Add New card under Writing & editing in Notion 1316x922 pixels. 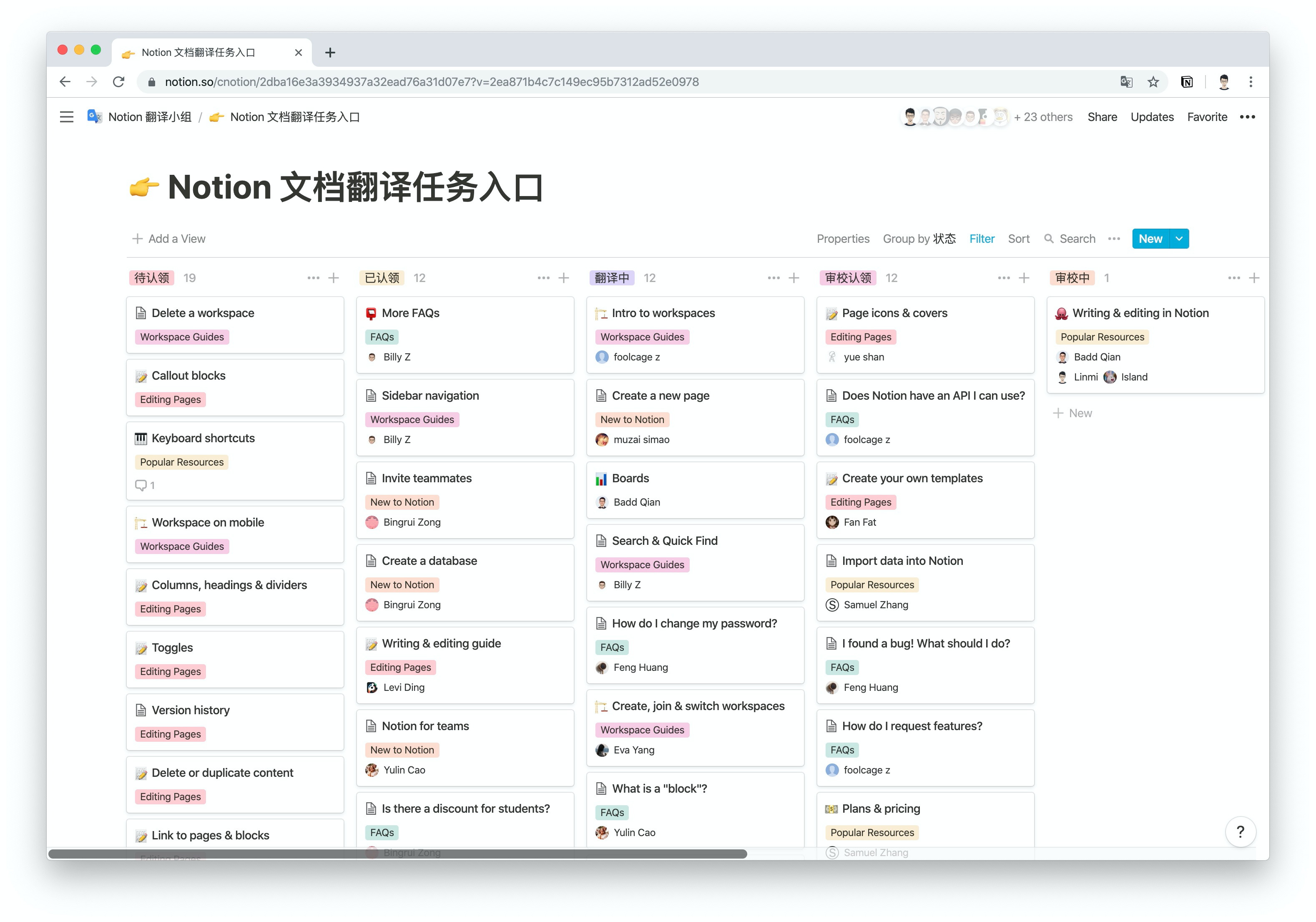[x=1072, y=413]
